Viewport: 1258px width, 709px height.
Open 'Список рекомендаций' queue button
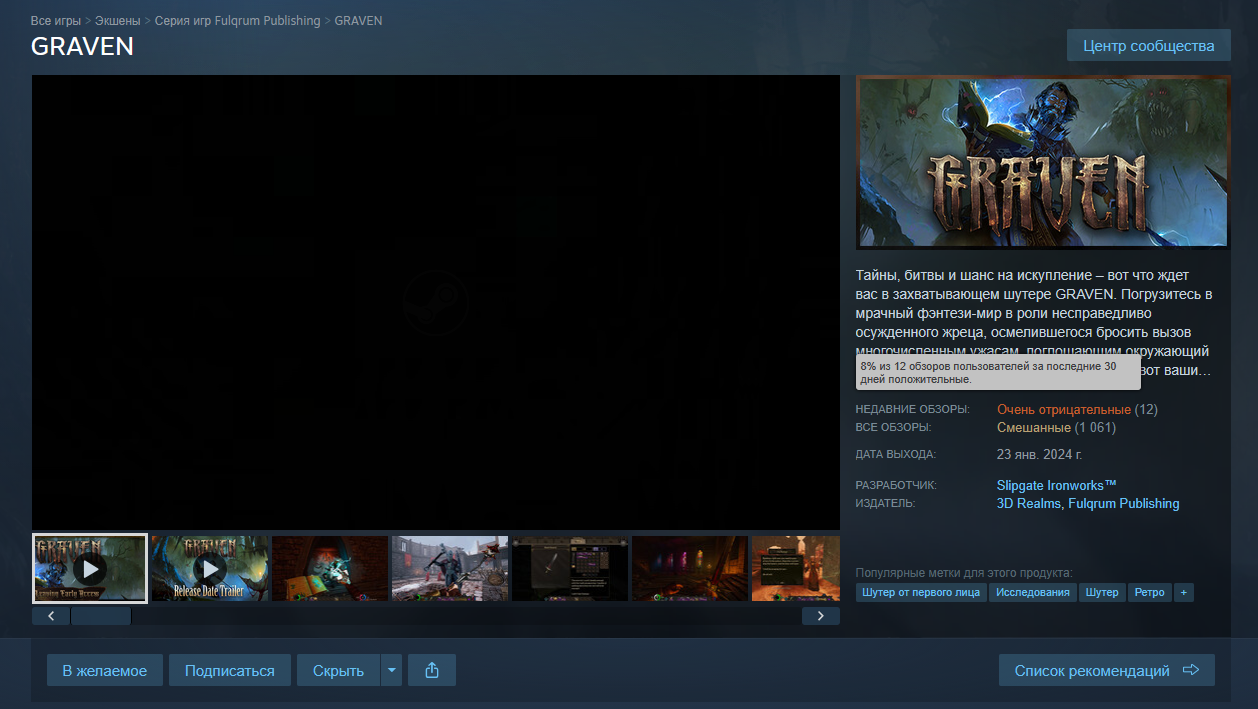[x=1107, y=670]
